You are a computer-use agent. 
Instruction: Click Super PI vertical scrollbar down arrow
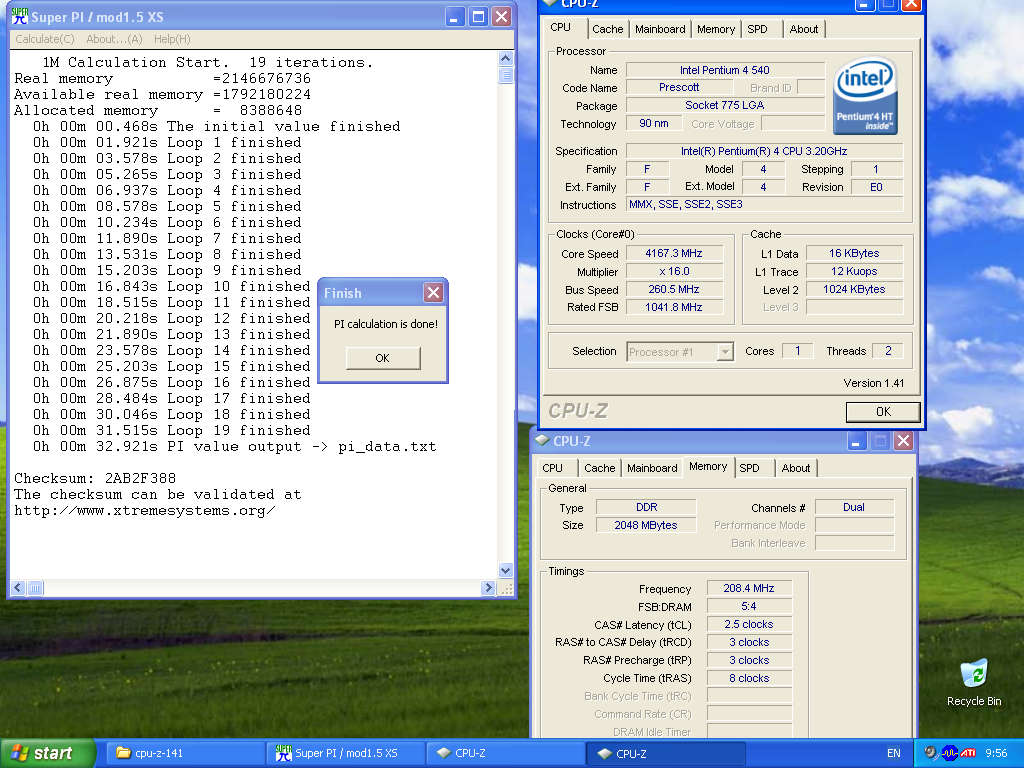tap(505, 570)
